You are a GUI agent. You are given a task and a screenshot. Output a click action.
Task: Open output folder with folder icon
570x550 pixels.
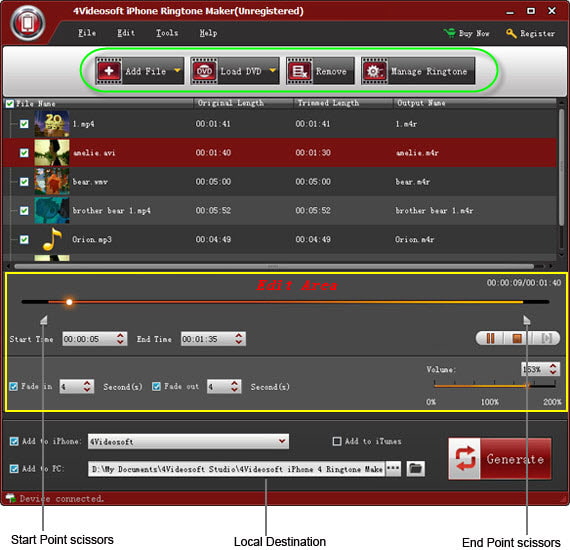click(415, 468)
